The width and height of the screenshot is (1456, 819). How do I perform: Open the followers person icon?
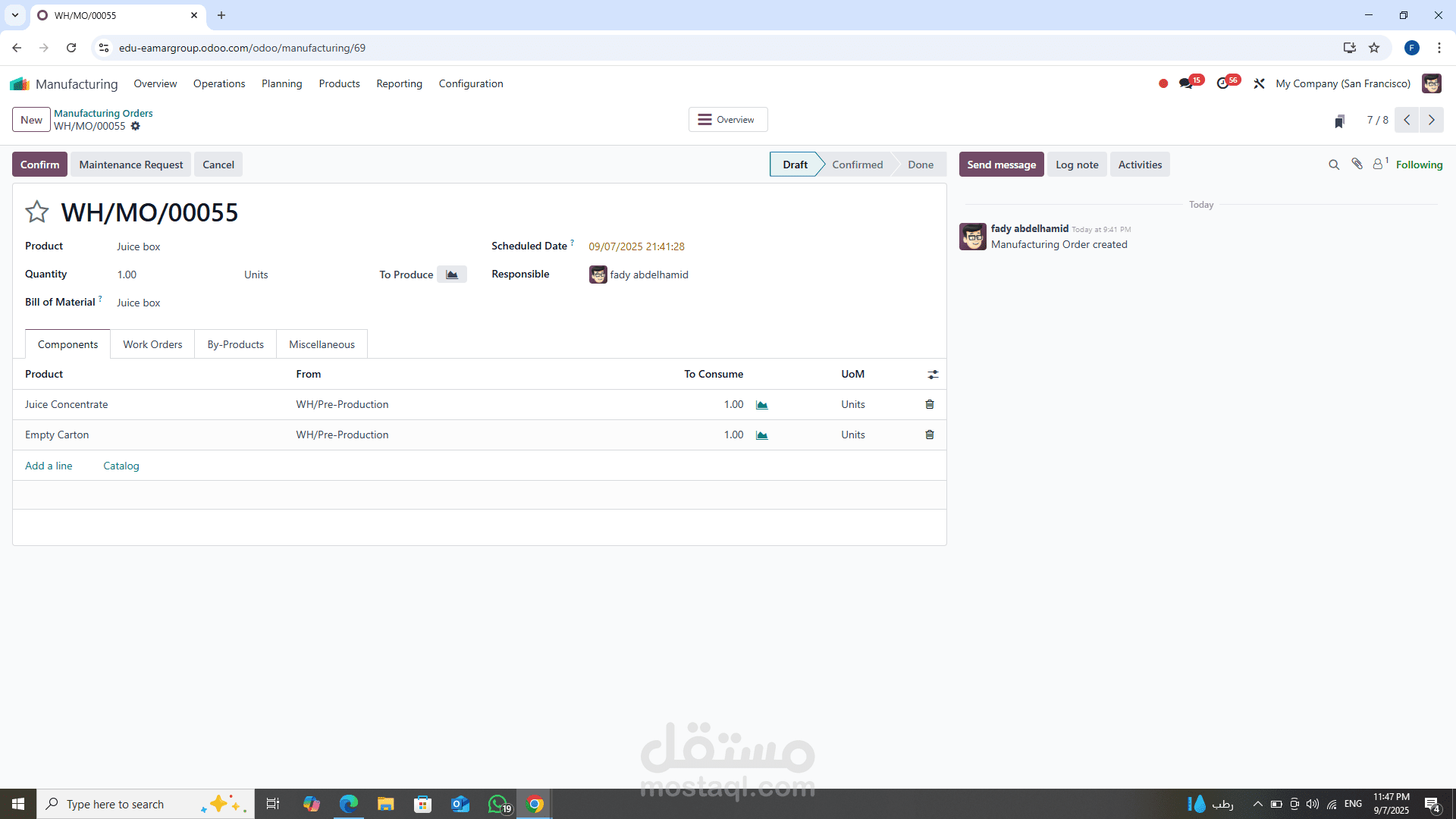tap(1378, 164)
